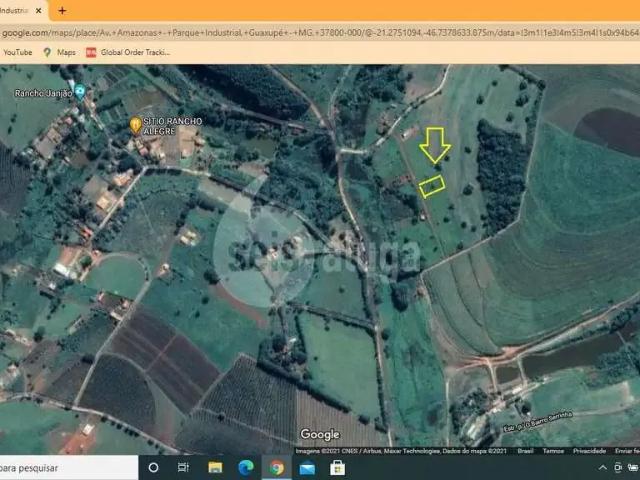Open the Privacidade link in map footer
This screenshot has width=640, height=480.
[x=589, y=451]
